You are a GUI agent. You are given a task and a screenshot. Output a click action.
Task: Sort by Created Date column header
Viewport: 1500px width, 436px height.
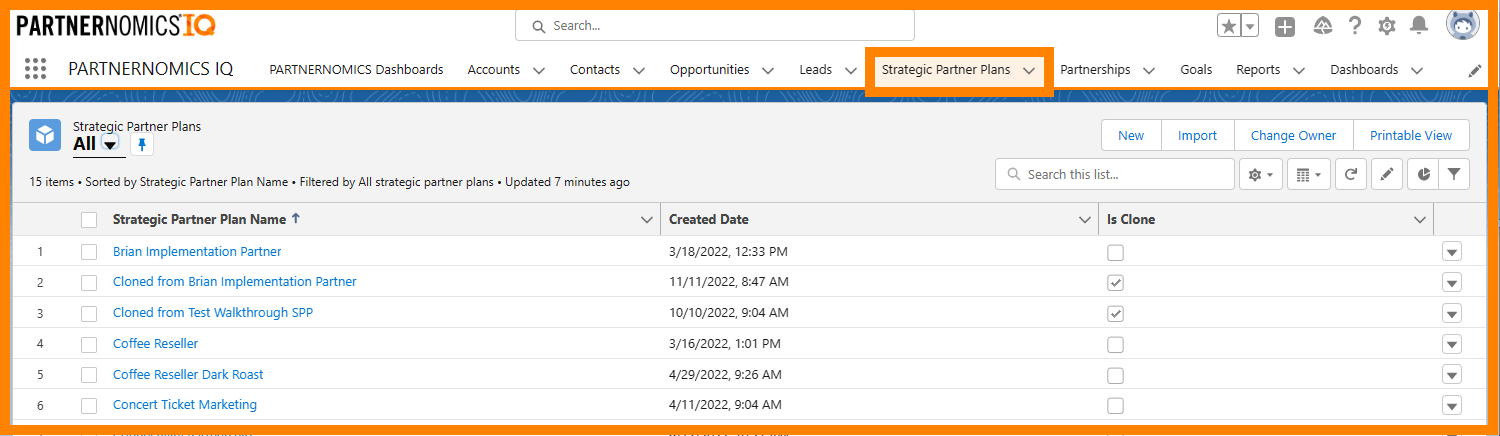coord(709,220)
